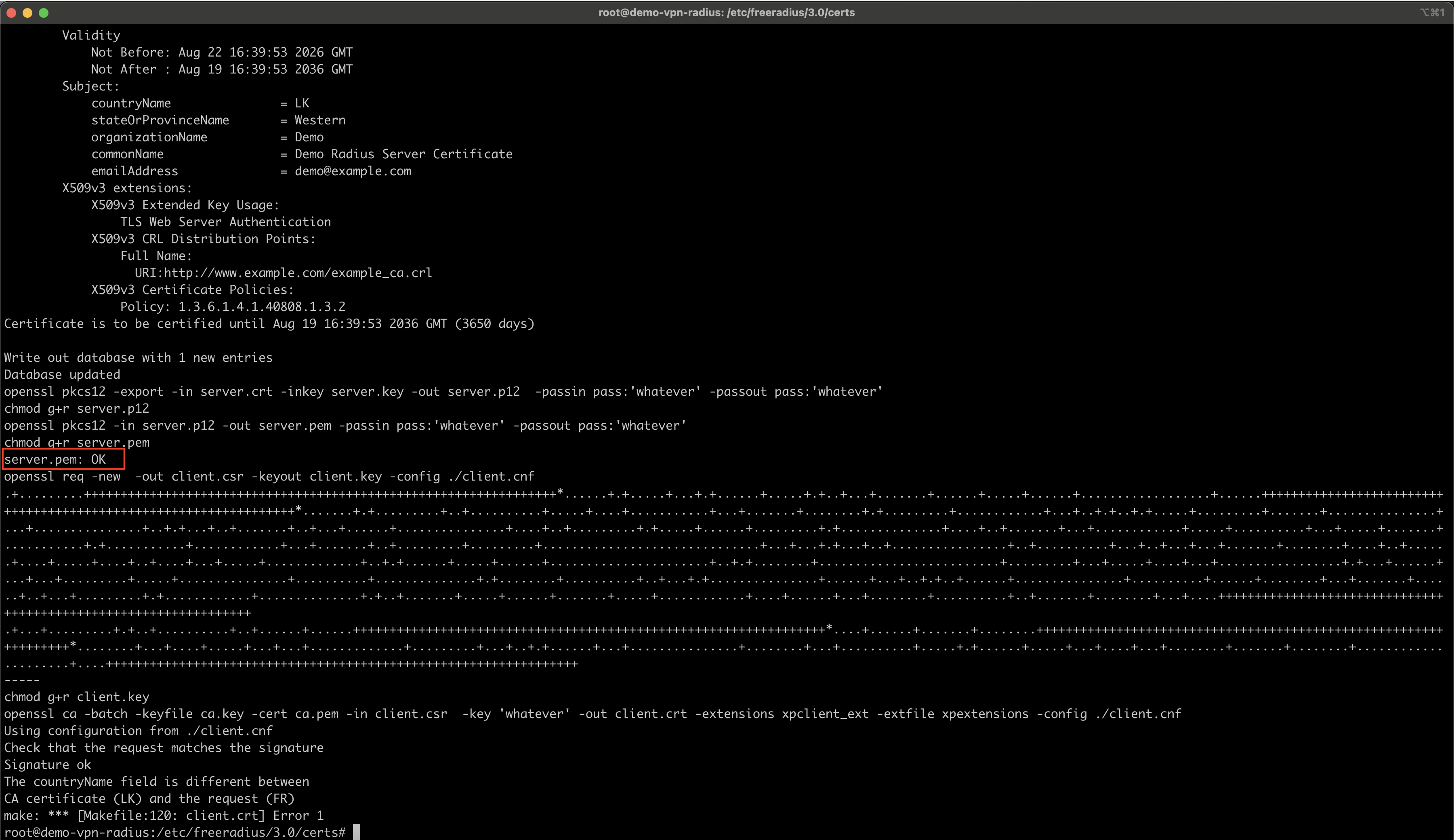Click 'chmod g+r client.key' line

tap(76, 697)
